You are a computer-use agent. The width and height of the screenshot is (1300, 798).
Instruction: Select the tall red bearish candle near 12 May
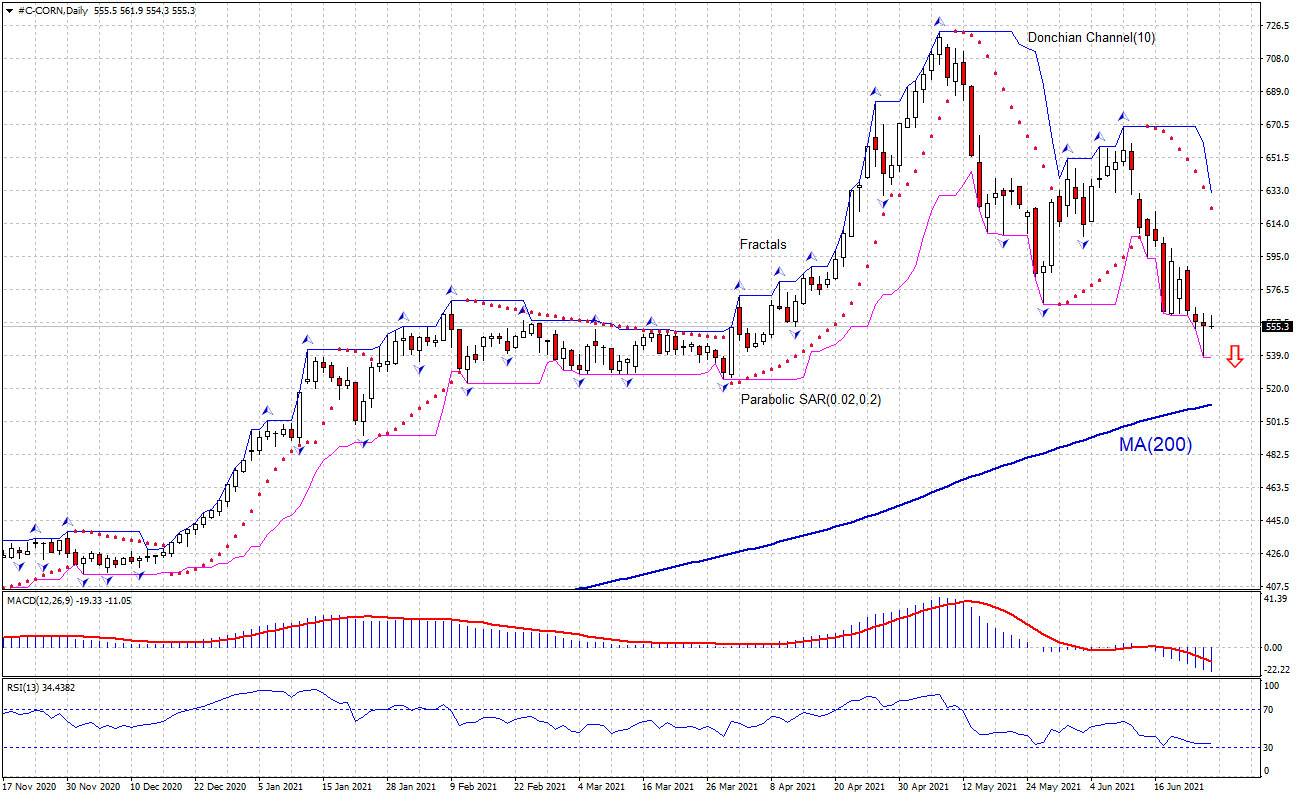(x=970, y=120)
